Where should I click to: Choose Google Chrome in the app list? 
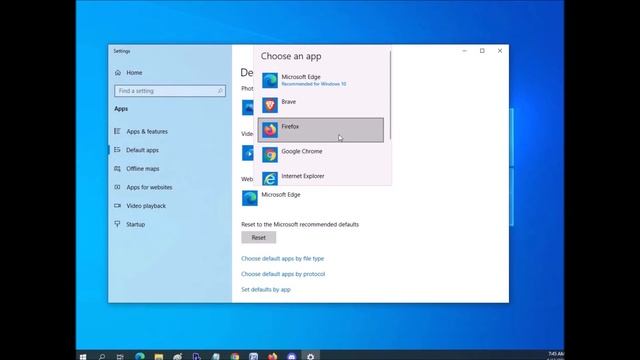click(321, 155)
